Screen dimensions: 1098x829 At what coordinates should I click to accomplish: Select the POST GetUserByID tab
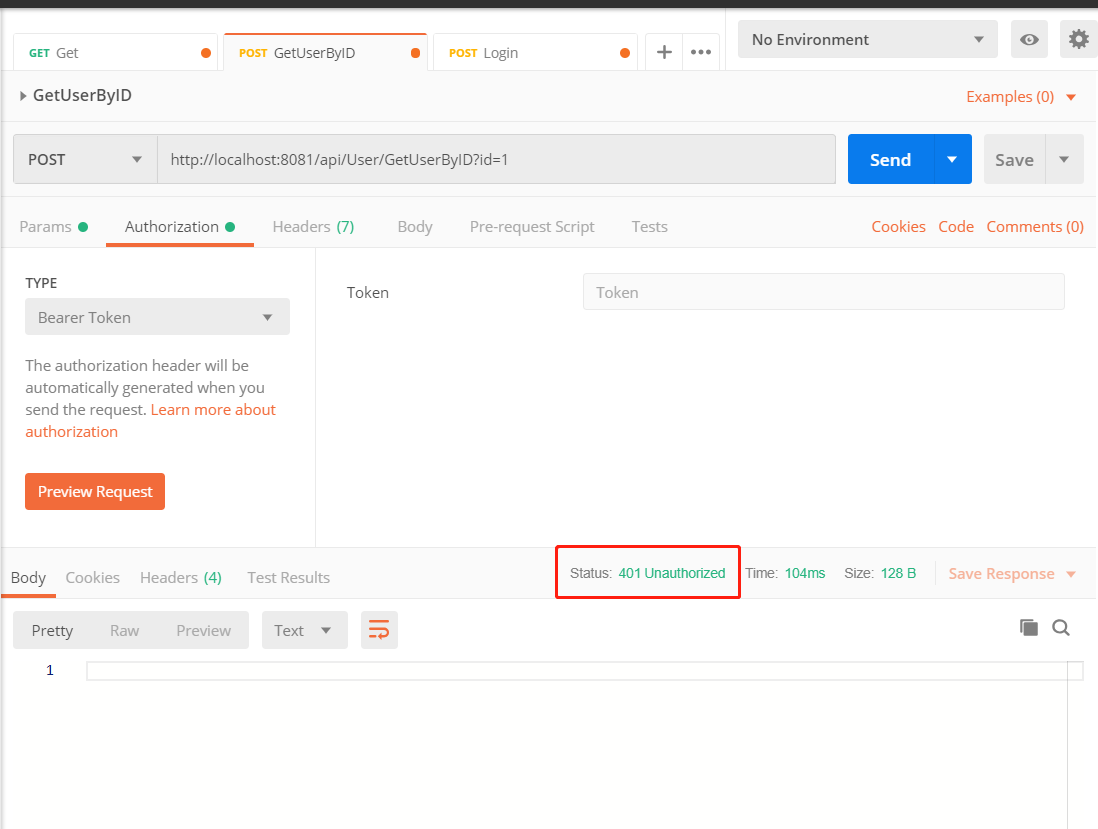pos(326,53)
